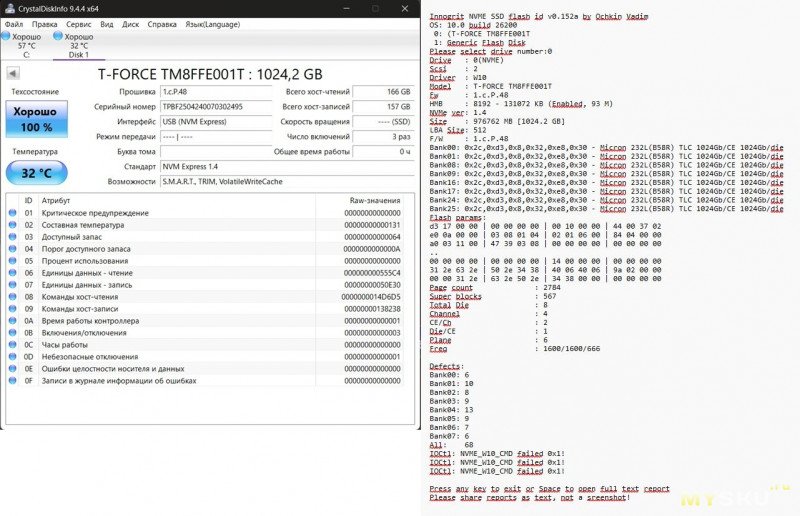Select the 02 Составная температура attribute row

pos(205,225)
